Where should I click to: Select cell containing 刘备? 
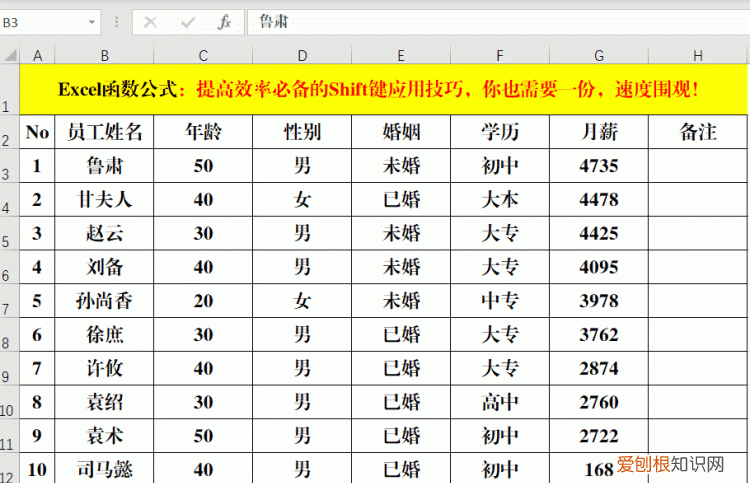(x=104, y=267)
